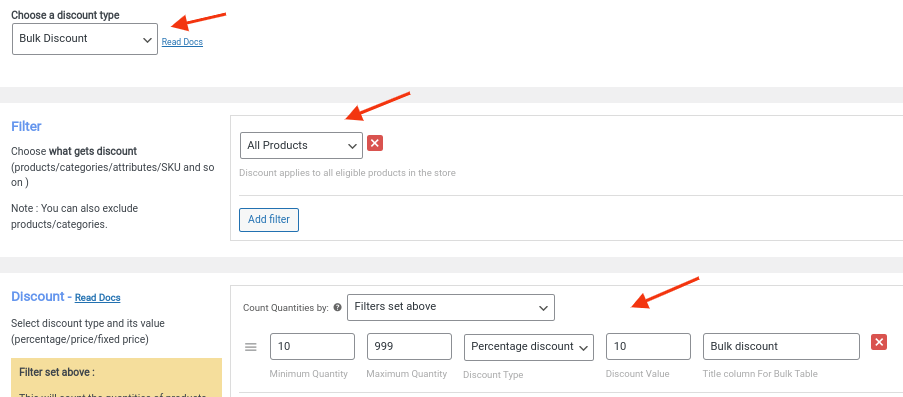Focus the Maximum Quantity field showing 999
Screen dimensions: 903x397
(409, 347)
